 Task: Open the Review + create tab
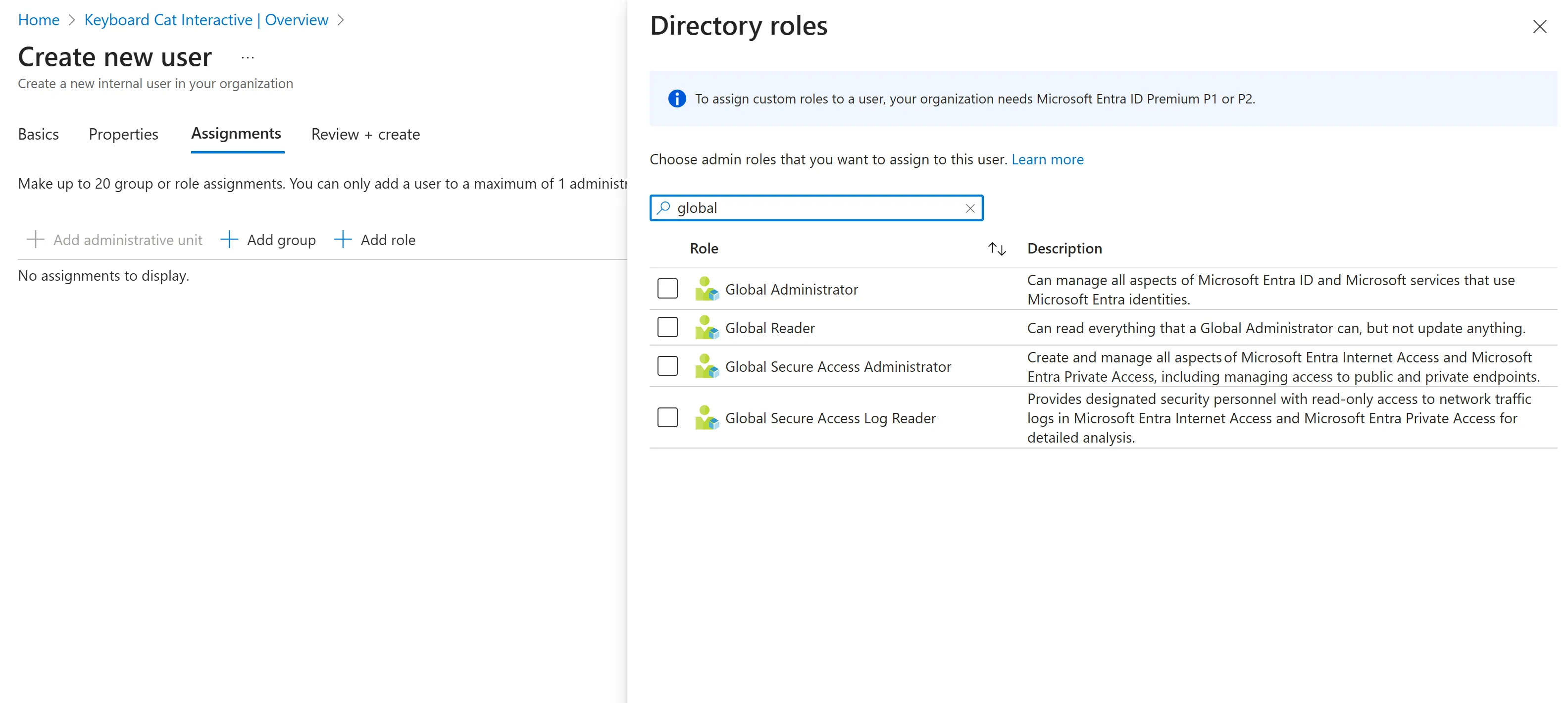click(x=365, y=135)
